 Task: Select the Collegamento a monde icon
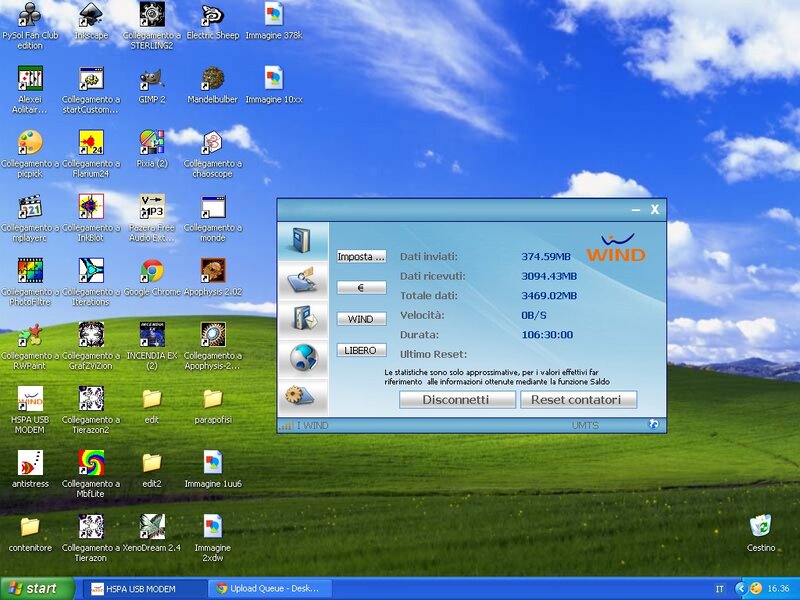coord(213,217)
